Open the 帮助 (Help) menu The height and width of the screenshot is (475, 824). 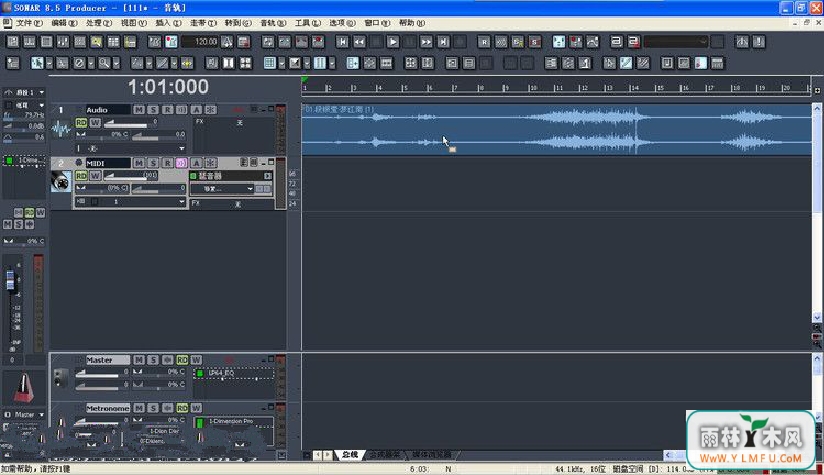411,23
